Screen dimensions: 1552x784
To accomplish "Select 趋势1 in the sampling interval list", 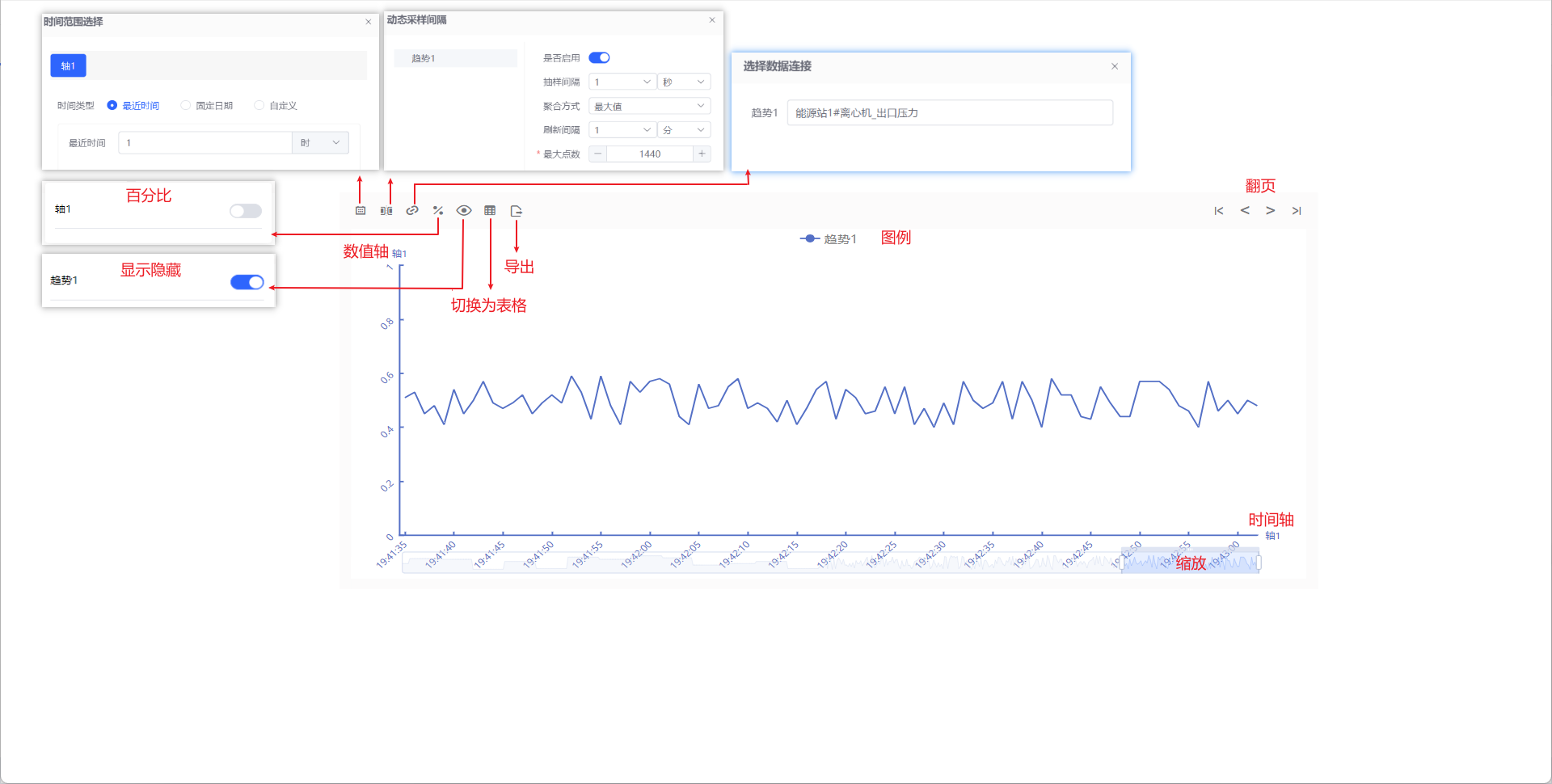I will (455, 58).
